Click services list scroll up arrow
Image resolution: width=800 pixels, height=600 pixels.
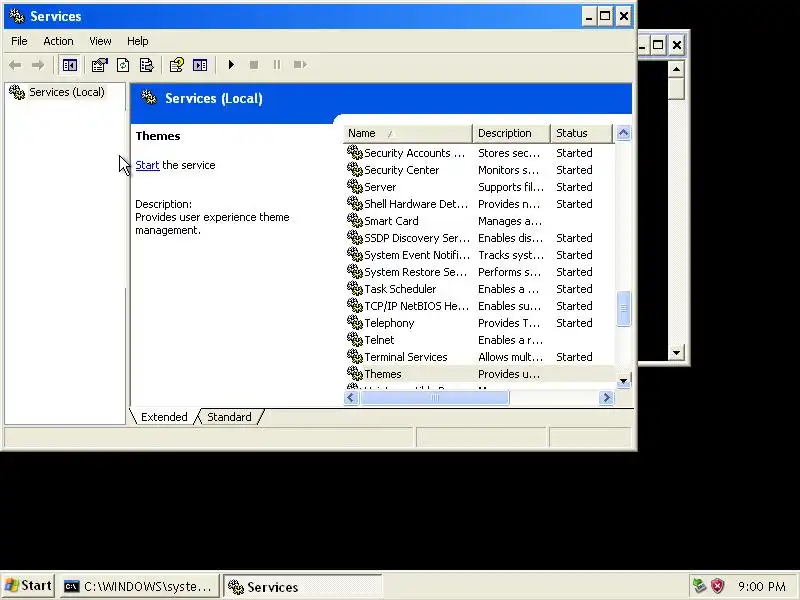623,133
